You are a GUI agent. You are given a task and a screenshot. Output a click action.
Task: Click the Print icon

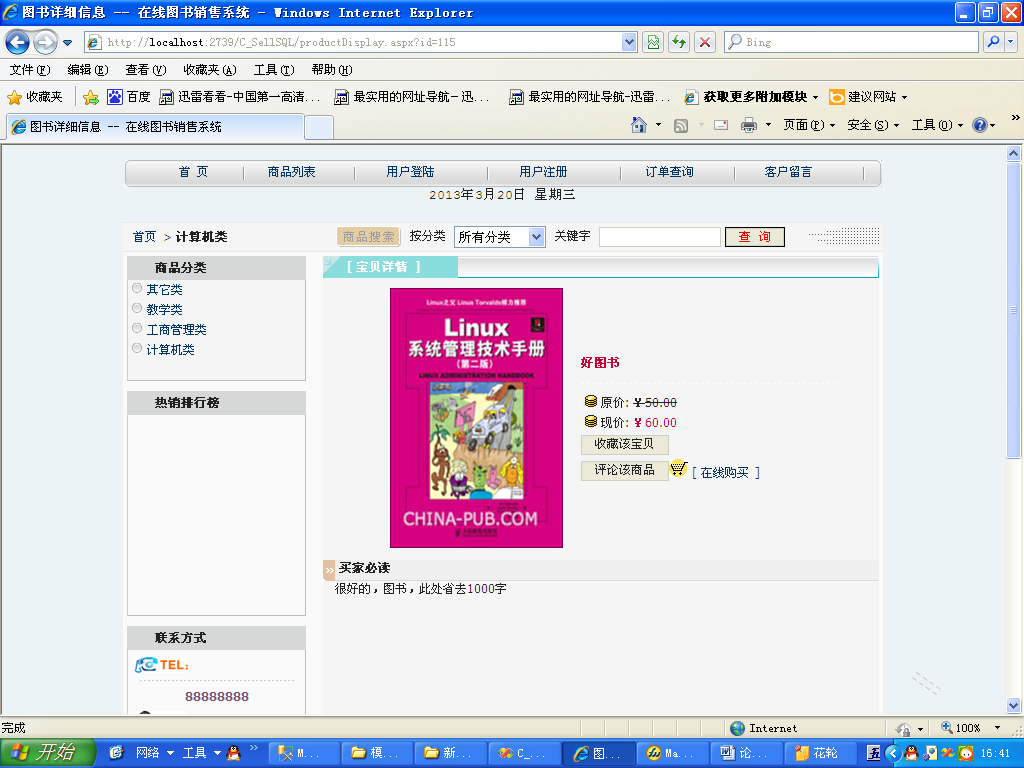(749, 125)
